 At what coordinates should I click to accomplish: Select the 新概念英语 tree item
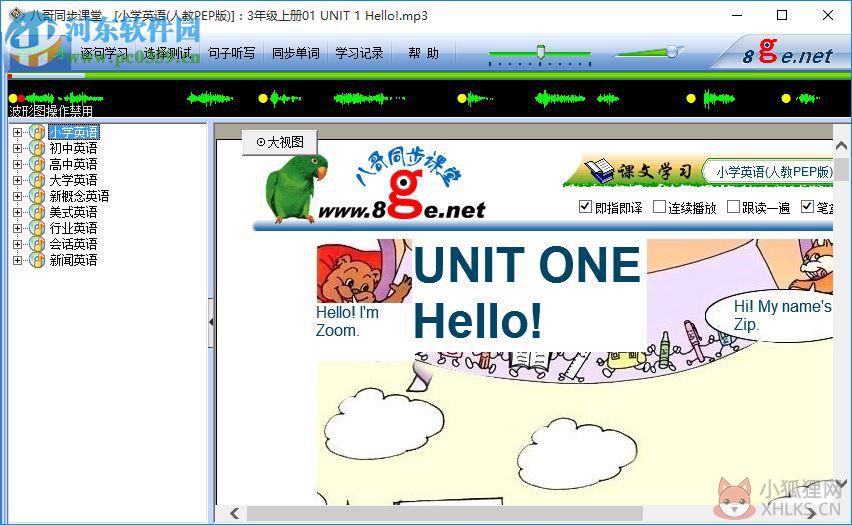coord(79,196)
